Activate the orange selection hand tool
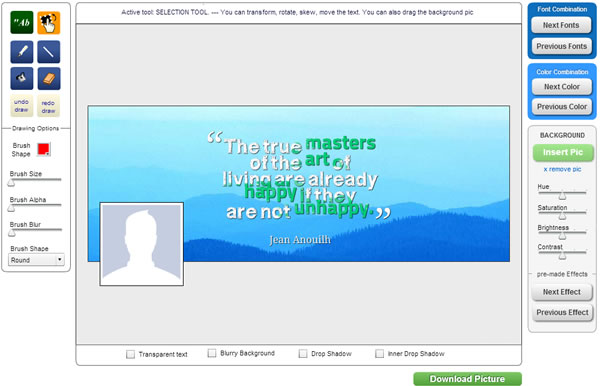Image resolution: width=600 pixels, height=386 pixels. click(49, 23)
